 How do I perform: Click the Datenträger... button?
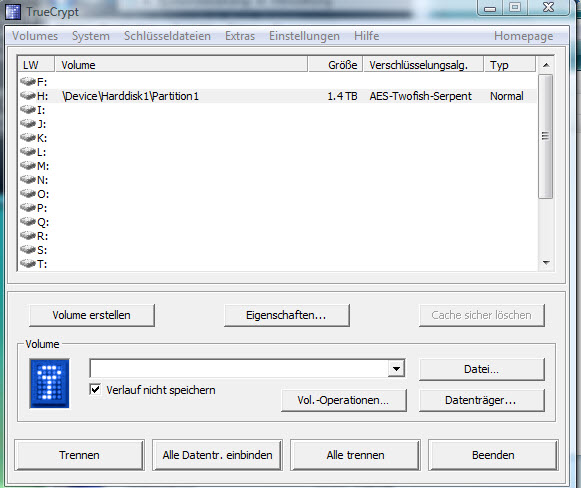coord(482,400)
